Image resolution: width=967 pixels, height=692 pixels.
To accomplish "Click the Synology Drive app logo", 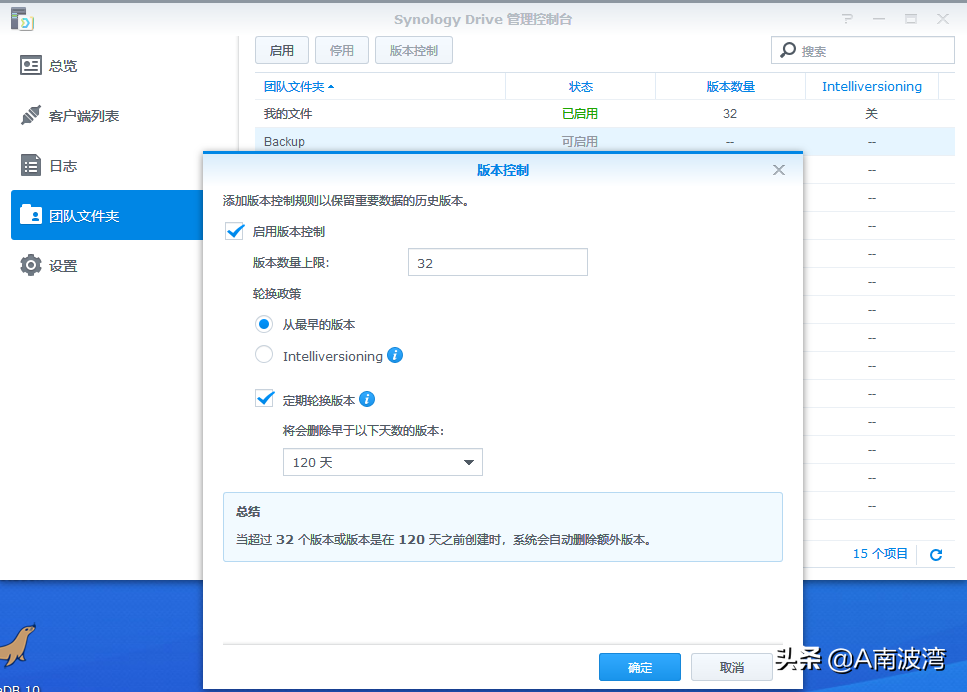I will pyautogui.click(x=22, y=19).
